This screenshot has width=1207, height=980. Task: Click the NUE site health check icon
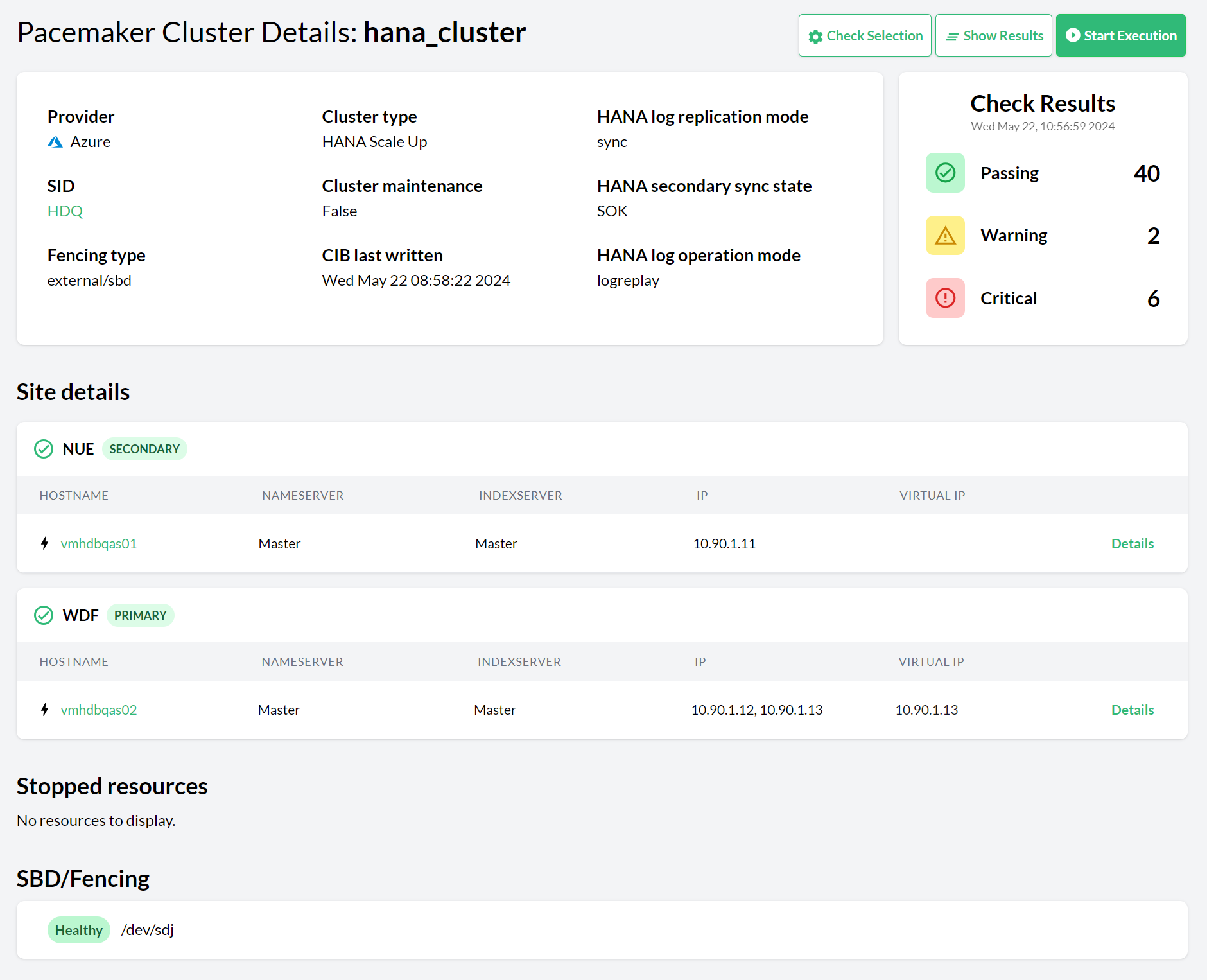point(44,449)
